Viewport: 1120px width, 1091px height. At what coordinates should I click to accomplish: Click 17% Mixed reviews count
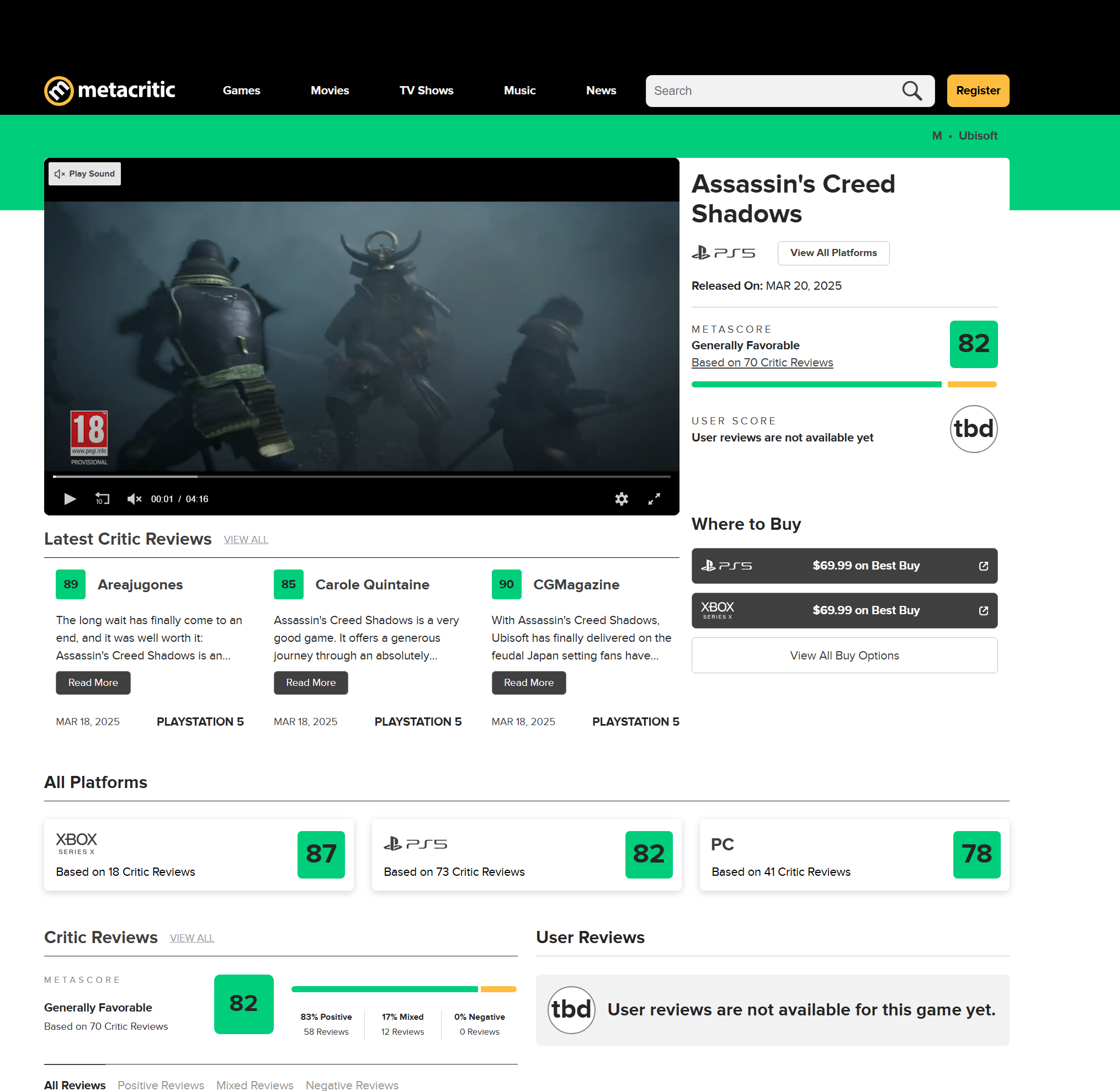tap(403, 1024)
